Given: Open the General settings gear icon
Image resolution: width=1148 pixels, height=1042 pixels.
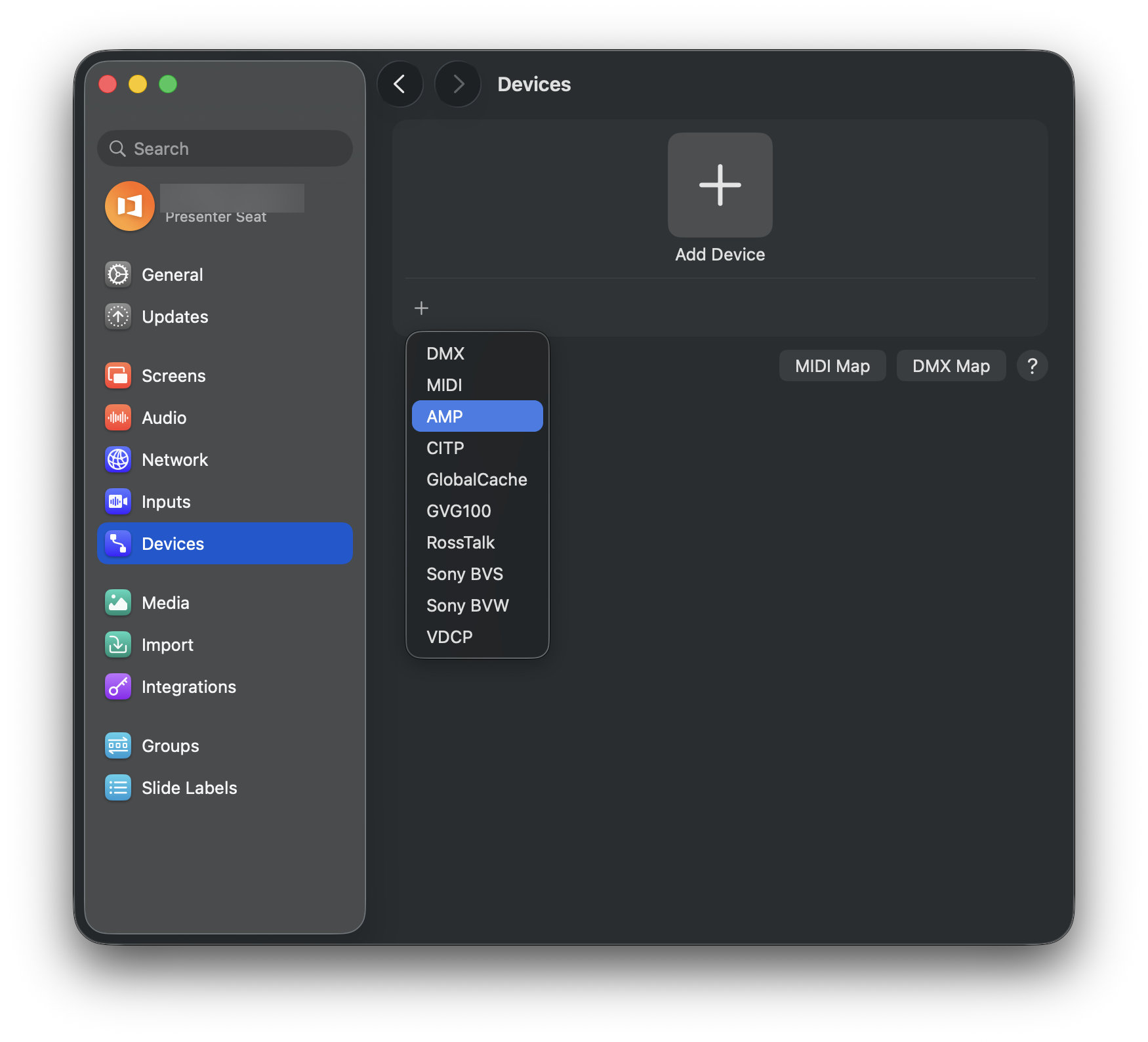Looking at the screenshot, I should tap(118, 274).
